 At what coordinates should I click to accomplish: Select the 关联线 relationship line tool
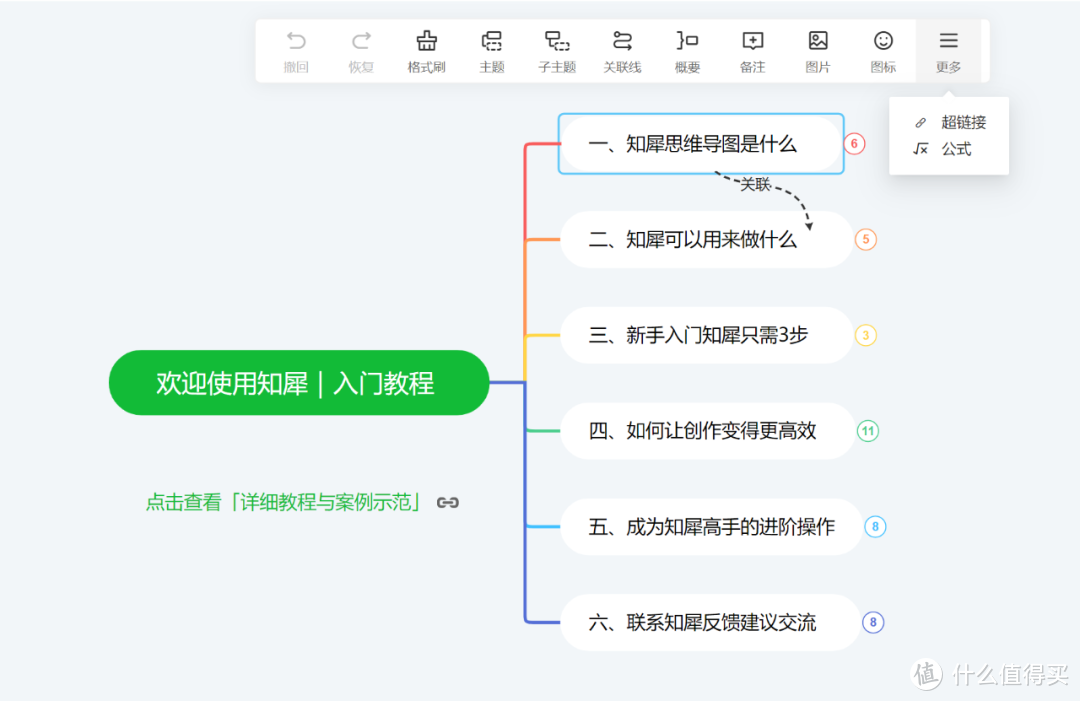click(622, 50)
